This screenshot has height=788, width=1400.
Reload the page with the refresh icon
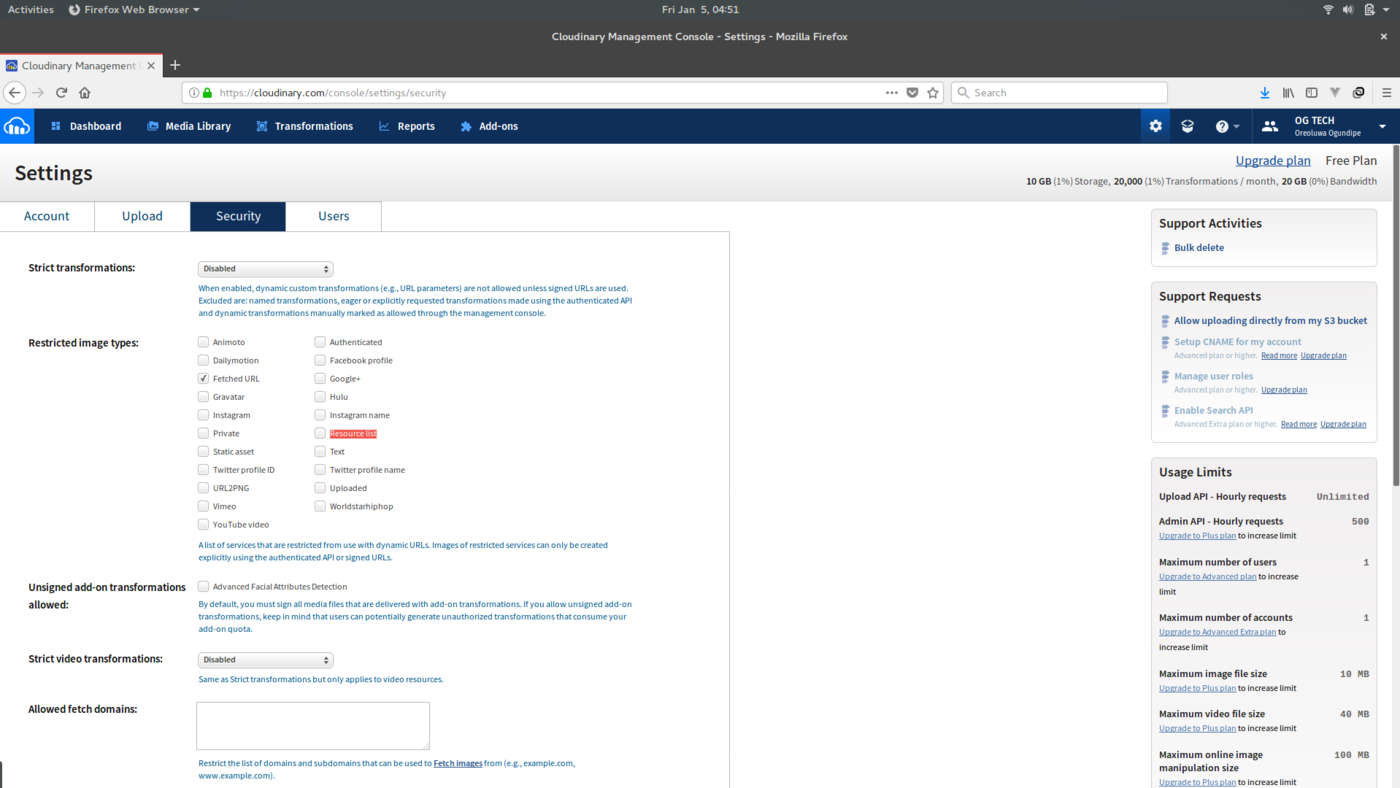pos(60,92)
